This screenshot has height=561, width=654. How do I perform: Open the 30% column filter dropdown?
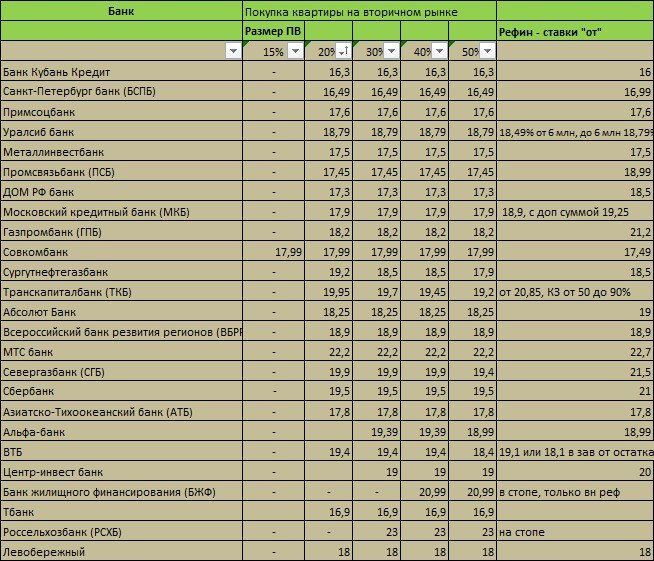click(392, 51)
